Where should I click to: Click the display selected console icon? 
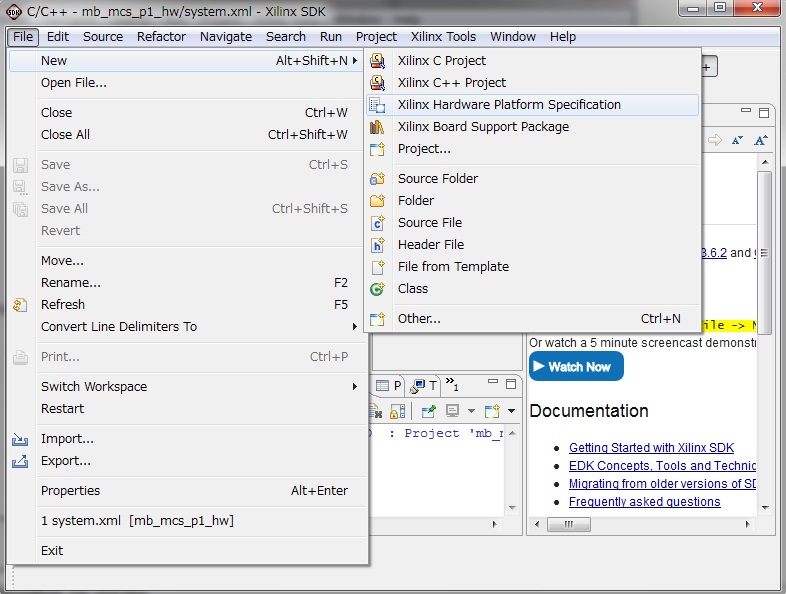click(x=453, y=412)
